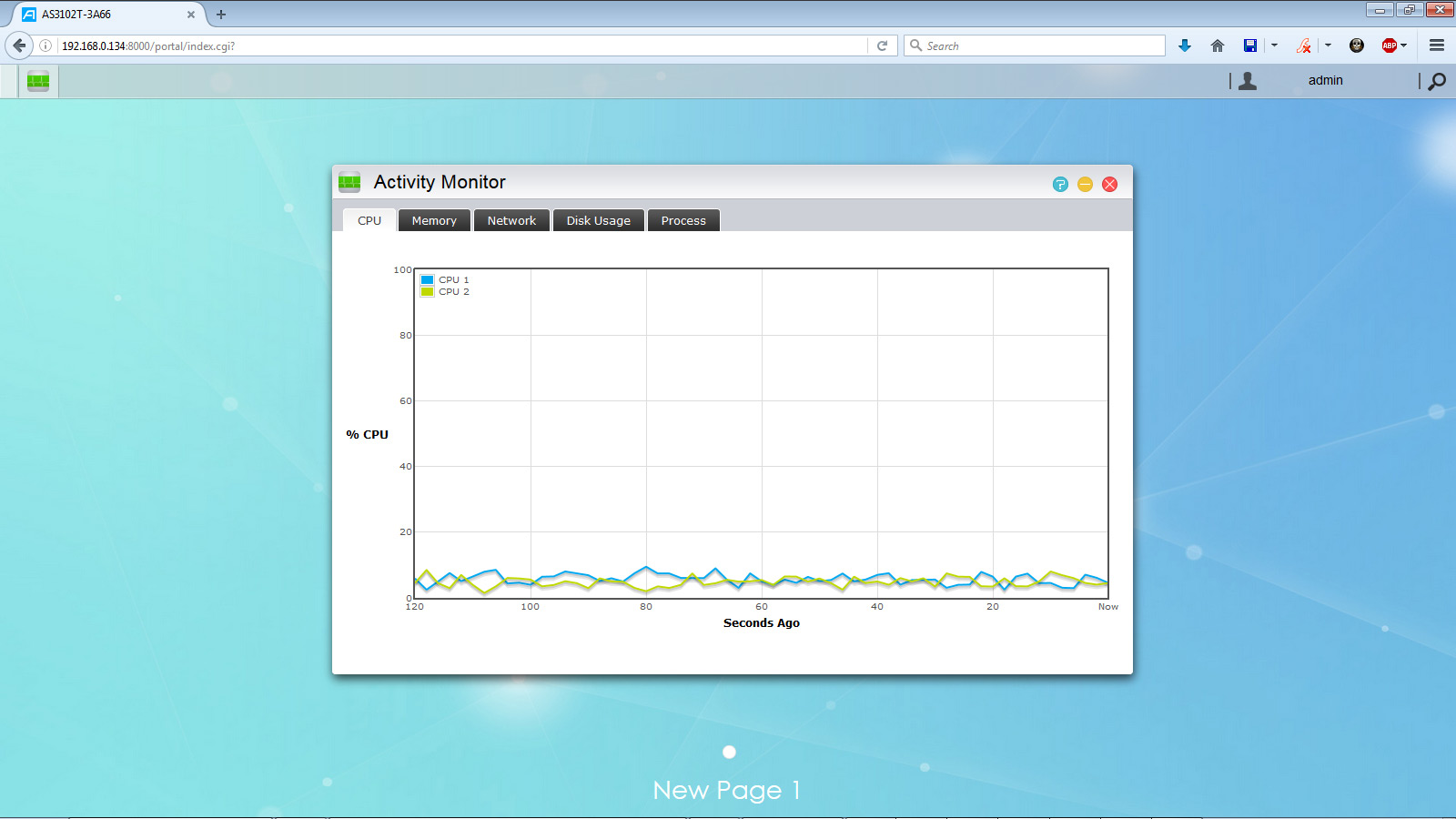Go to browser home page icon
The image size is (1456, 819).
click(x=1218, y=45)
